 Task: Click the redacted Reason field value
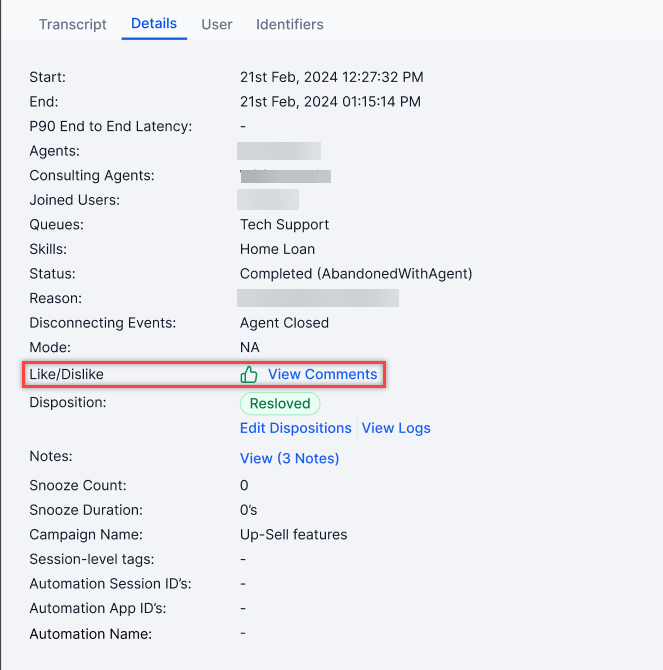tap(318, 298)
